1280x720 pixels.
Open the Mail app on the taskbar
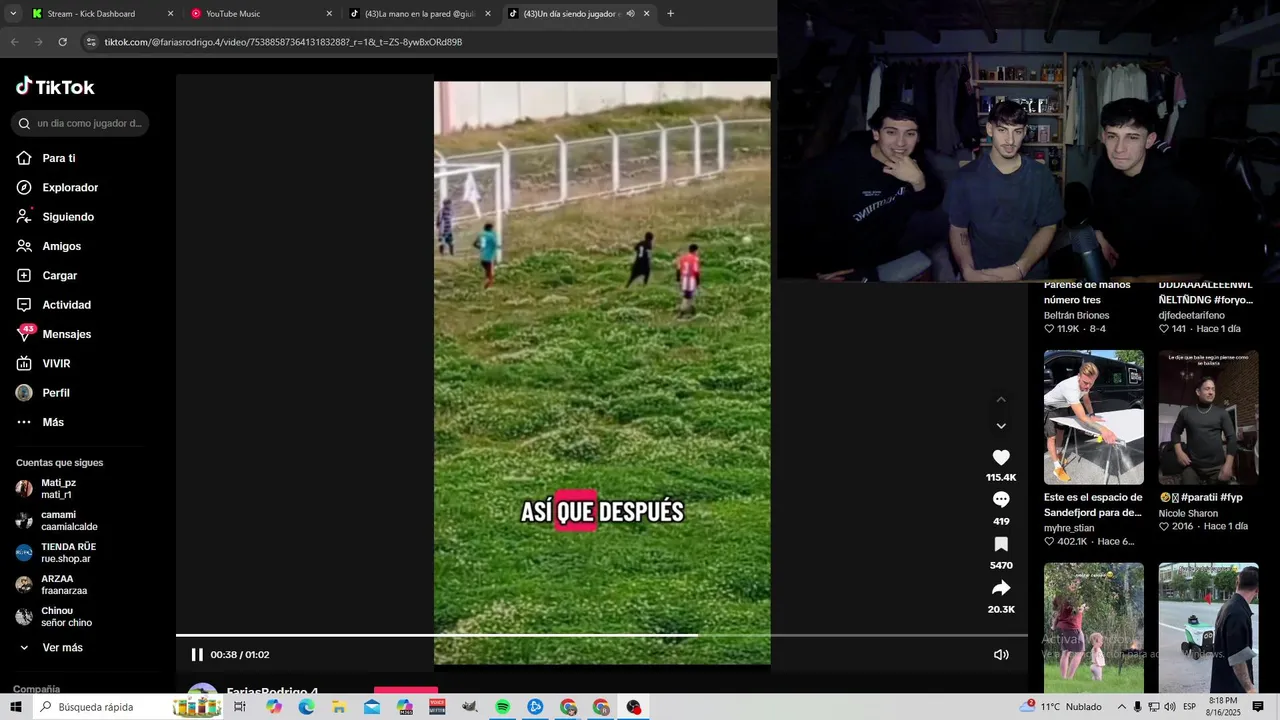pyautogui.click(x=372, y=707)
